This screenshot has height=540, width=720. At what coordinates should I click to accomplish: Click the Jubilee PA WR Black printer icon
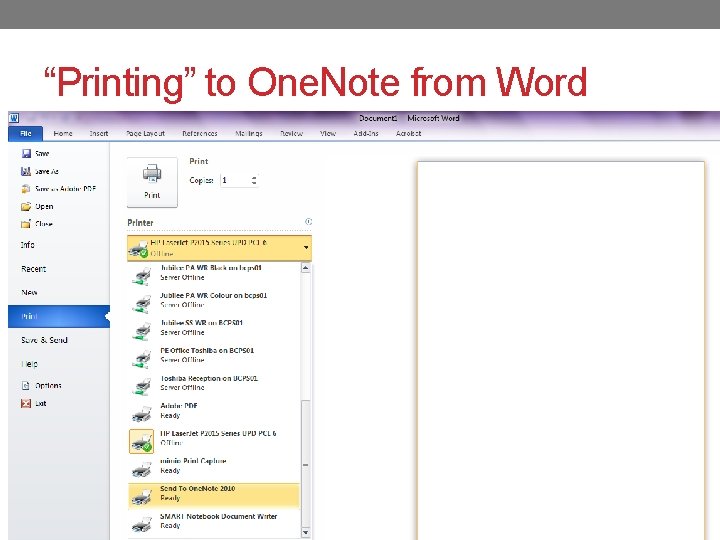(x=141, y=276)
